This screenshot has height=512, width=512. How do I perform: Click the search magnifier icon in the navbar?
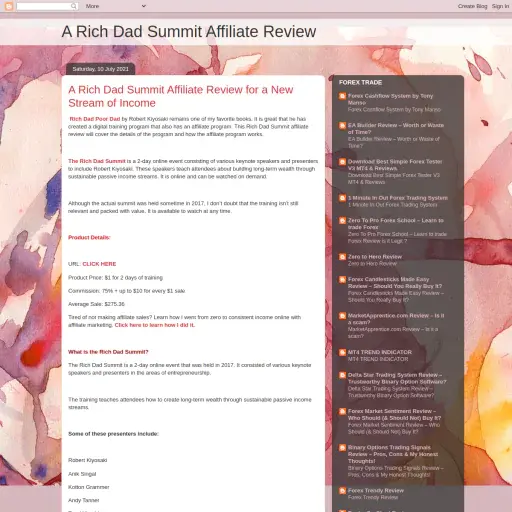(x=74, y=6)
